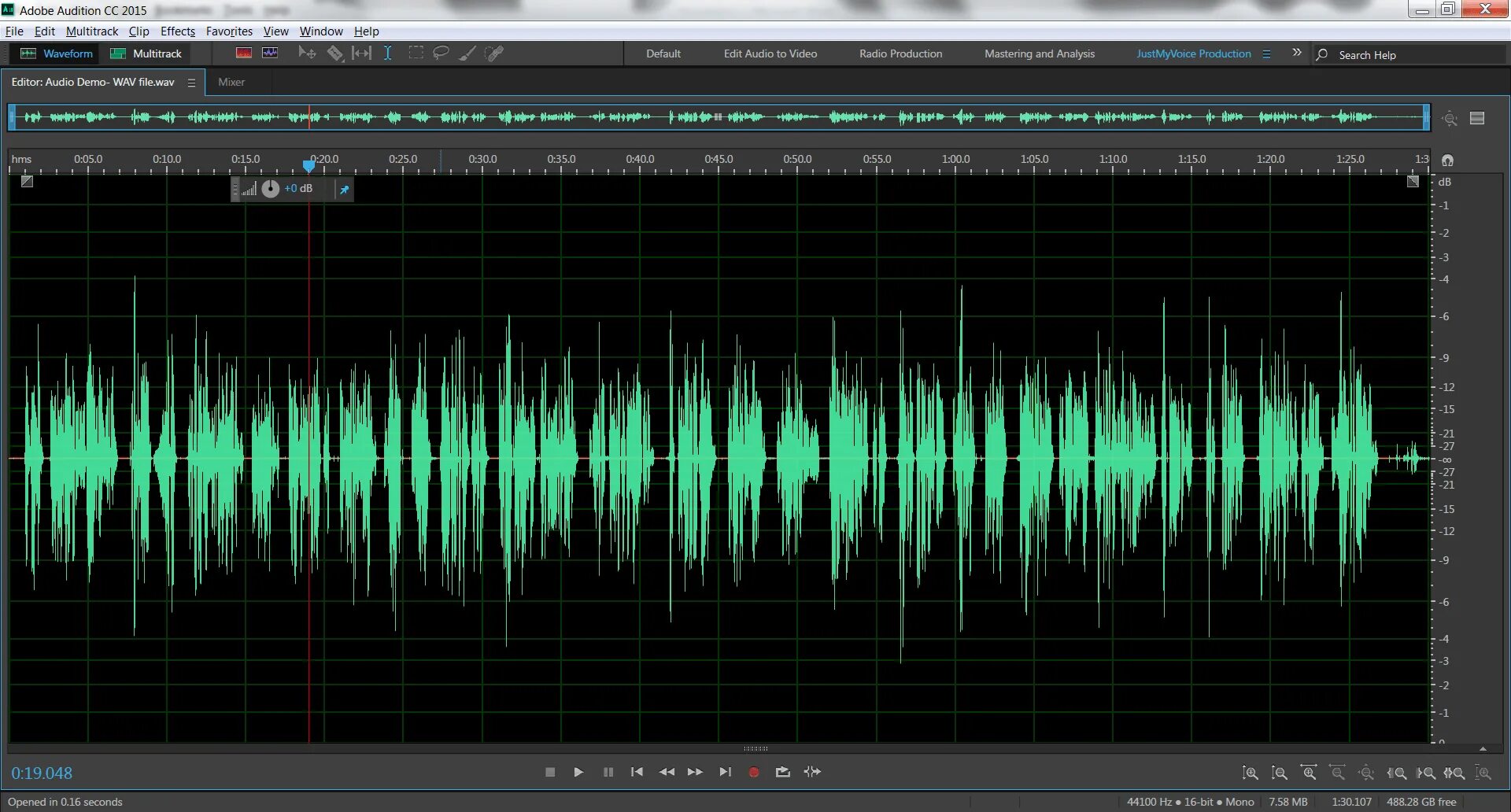Zoom to selection
Screen dimensions: 1511x812
[x=1454, y=773]
